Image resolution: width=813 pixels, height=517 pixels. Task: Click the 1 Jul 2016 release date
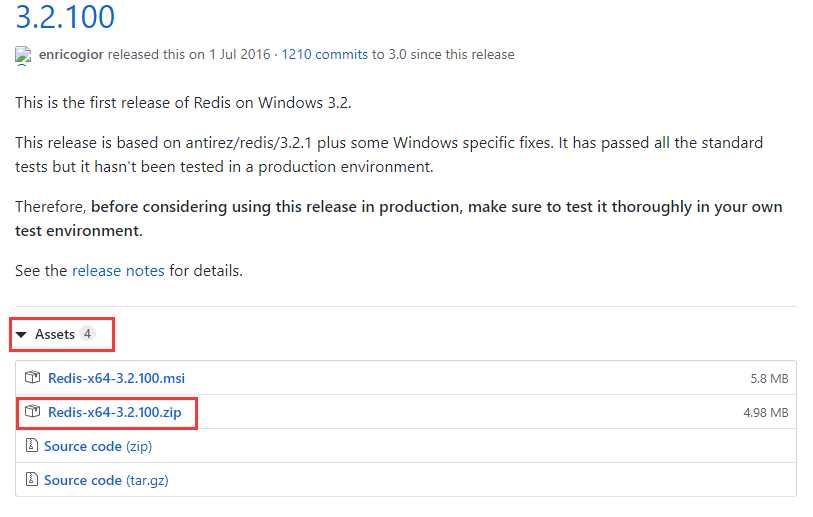240,54
